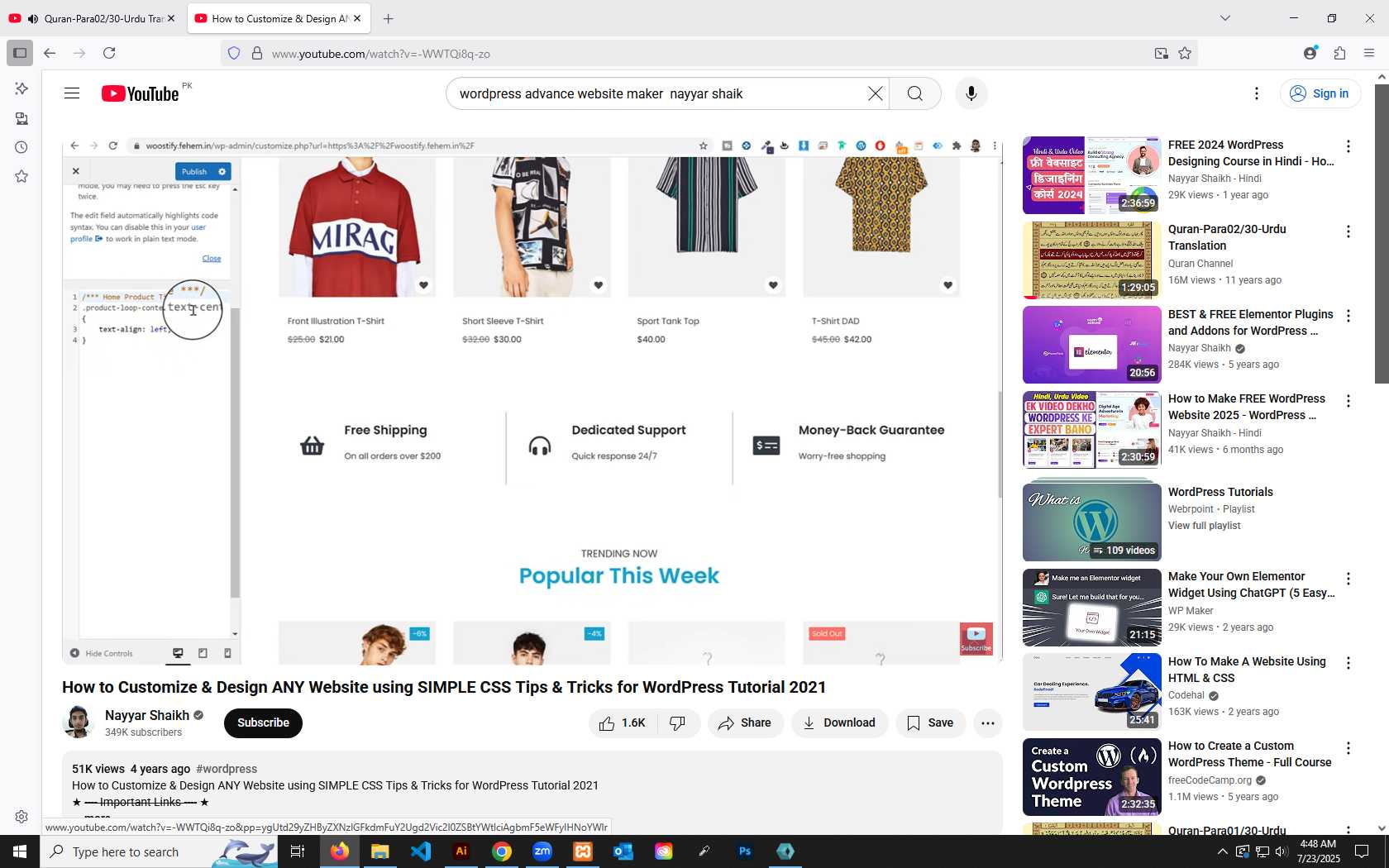Open the Firefox account icon

pos(1310,53)
